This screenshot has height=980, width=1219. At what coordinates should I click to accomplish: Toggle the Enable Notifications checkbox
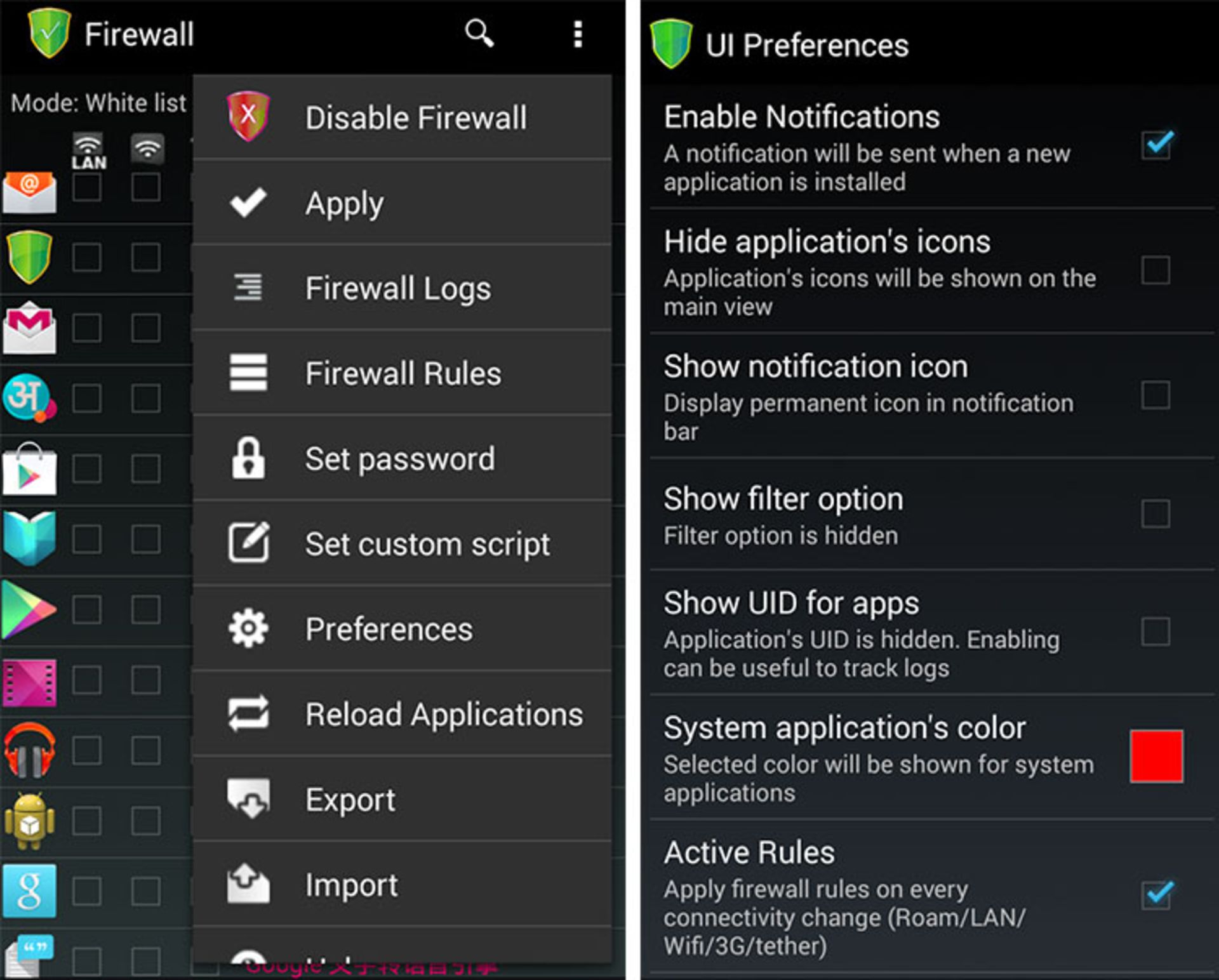(1156, 145)
